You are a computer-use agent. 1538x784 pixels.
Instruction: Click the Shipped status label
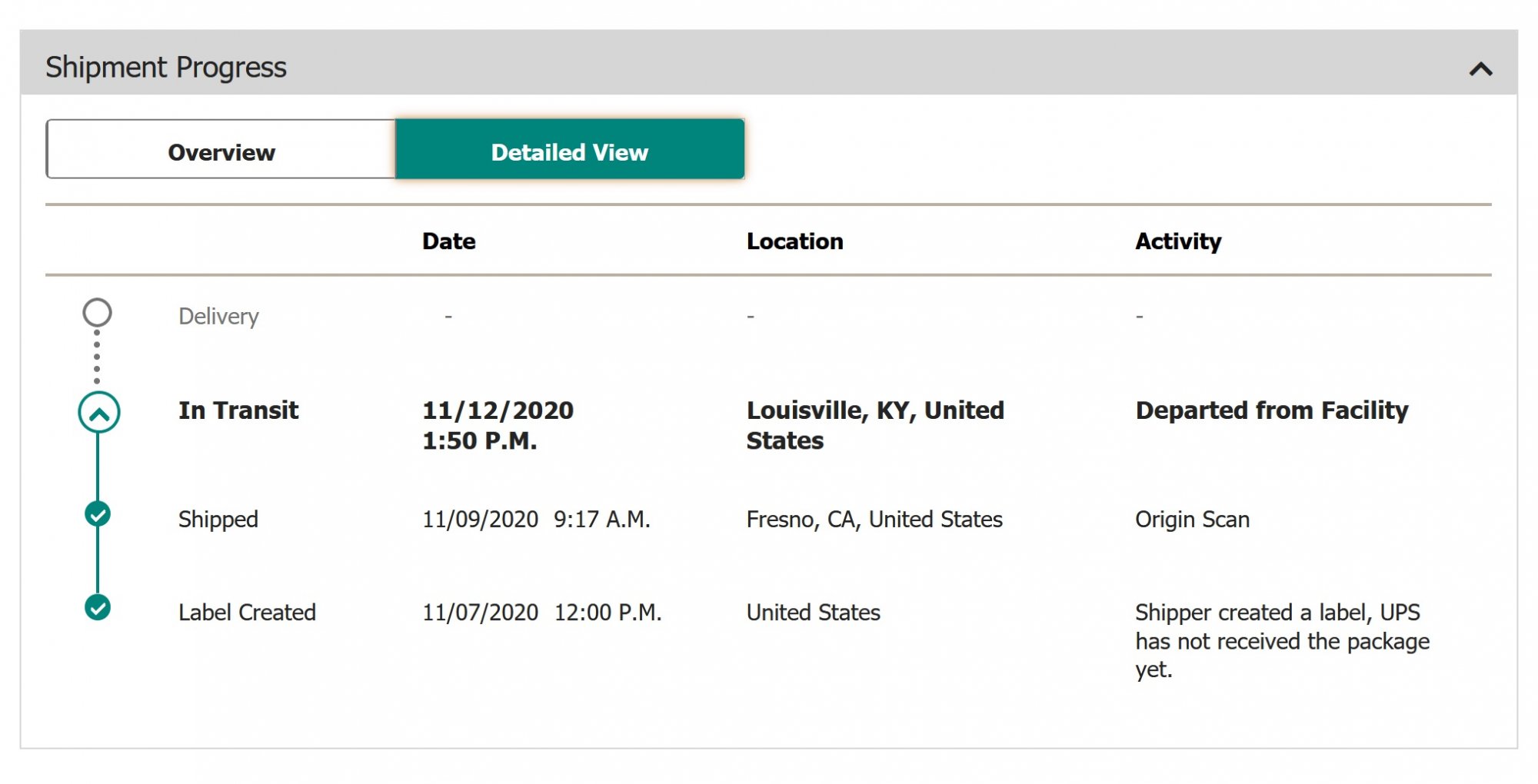218,520
